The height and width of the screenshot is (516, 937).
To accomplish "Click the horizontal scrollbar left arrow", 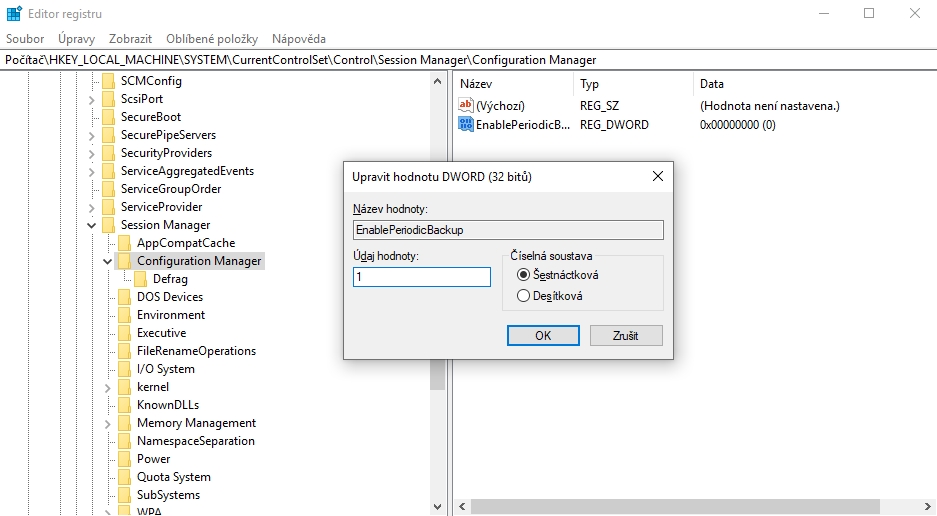I will (462, 506).
